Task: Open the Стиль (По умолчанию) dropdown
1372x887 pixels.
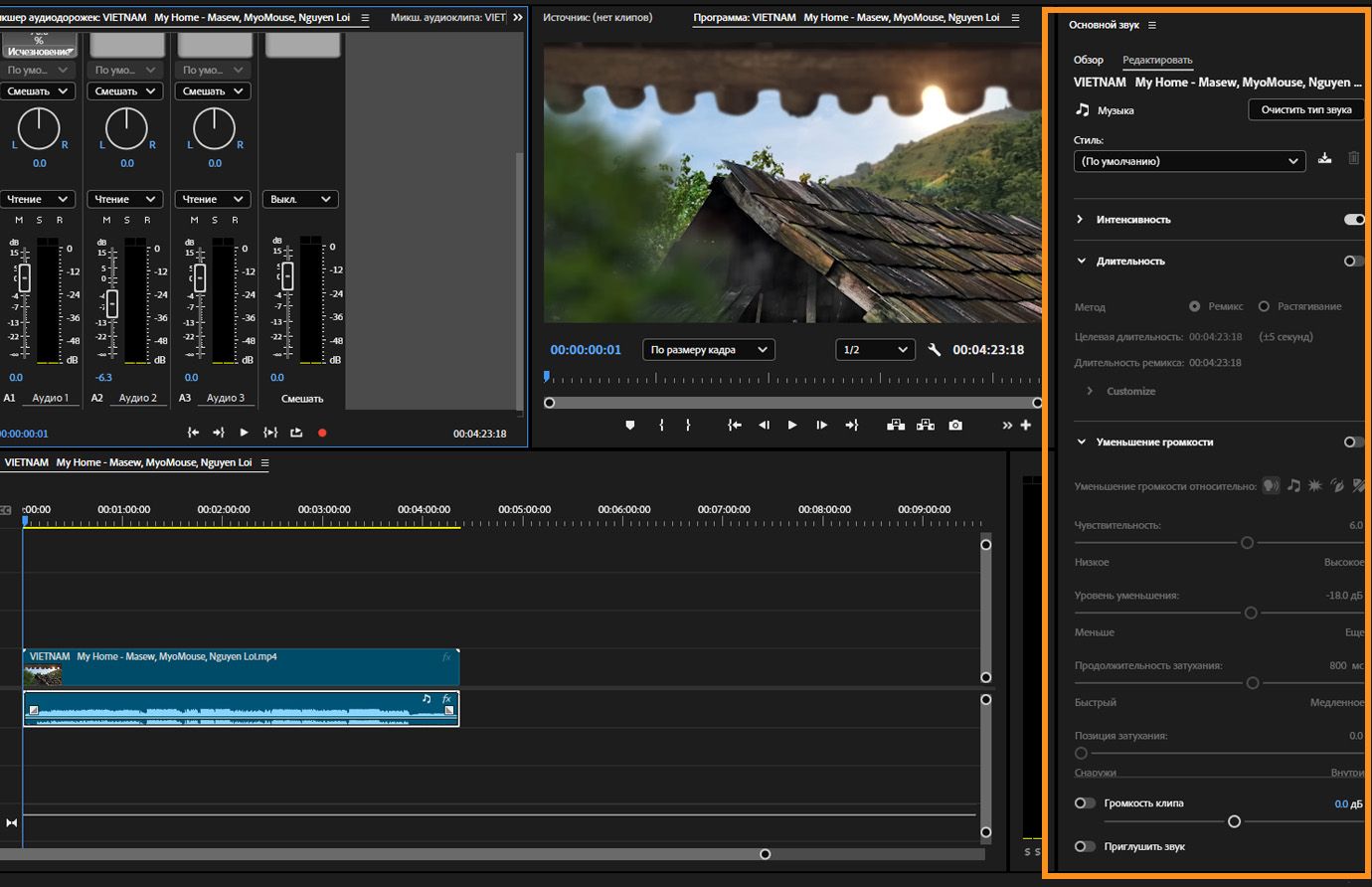Action: pyautogui.click(x=1189, y=161)
